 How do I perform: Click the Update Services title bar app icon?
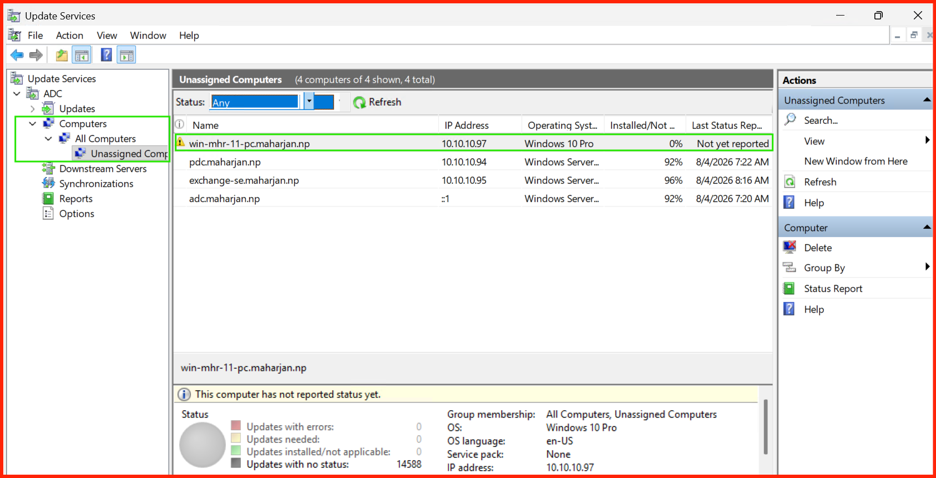14,16
